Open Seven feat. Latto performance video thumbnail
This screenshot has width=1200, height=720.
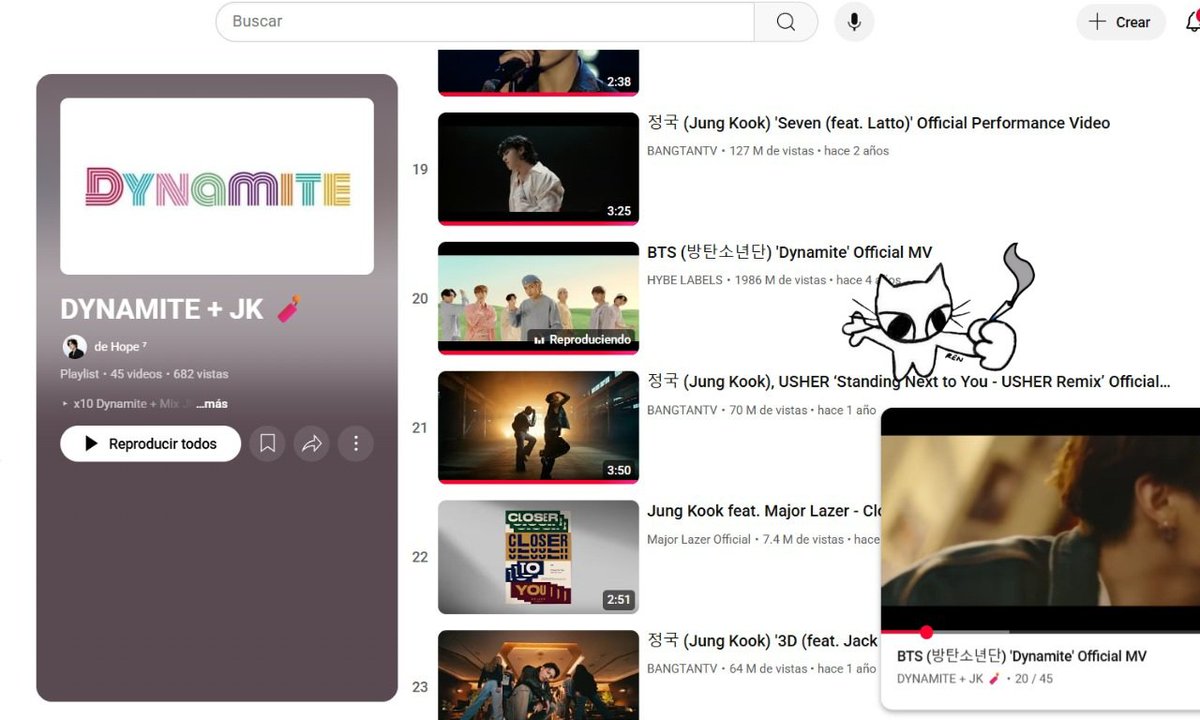click(538, 168)
